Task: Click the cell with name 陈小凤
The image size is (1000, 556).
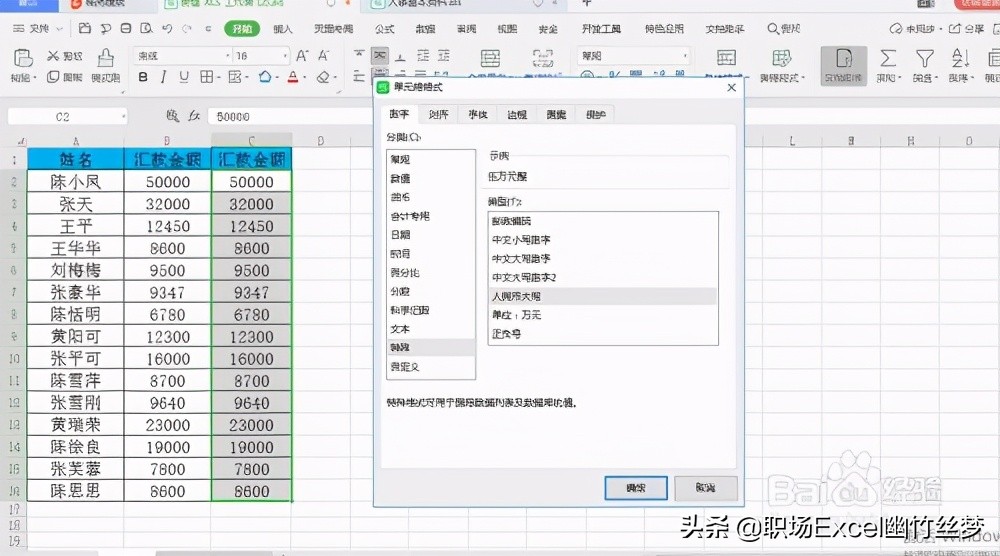Action: coord(75,182)
